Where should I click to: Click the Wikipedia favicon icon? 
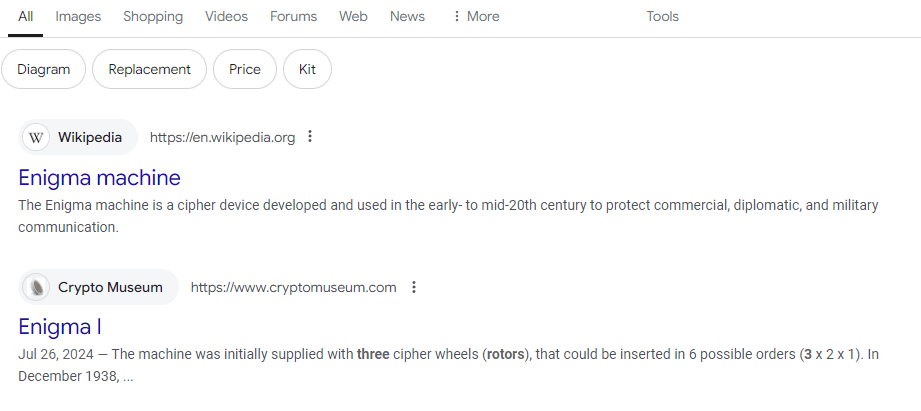pos(37,137)
